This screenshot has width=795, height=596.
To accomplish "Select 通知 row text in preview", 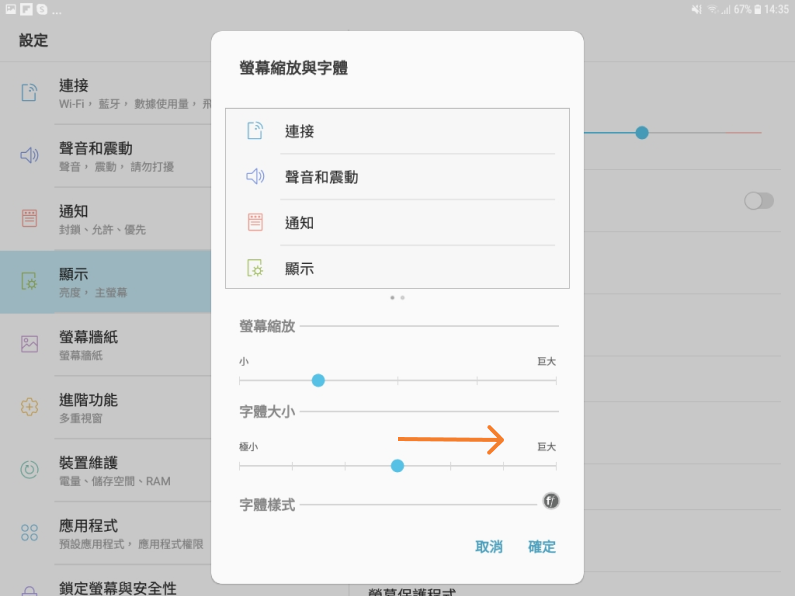I will [x=299, y=222].
